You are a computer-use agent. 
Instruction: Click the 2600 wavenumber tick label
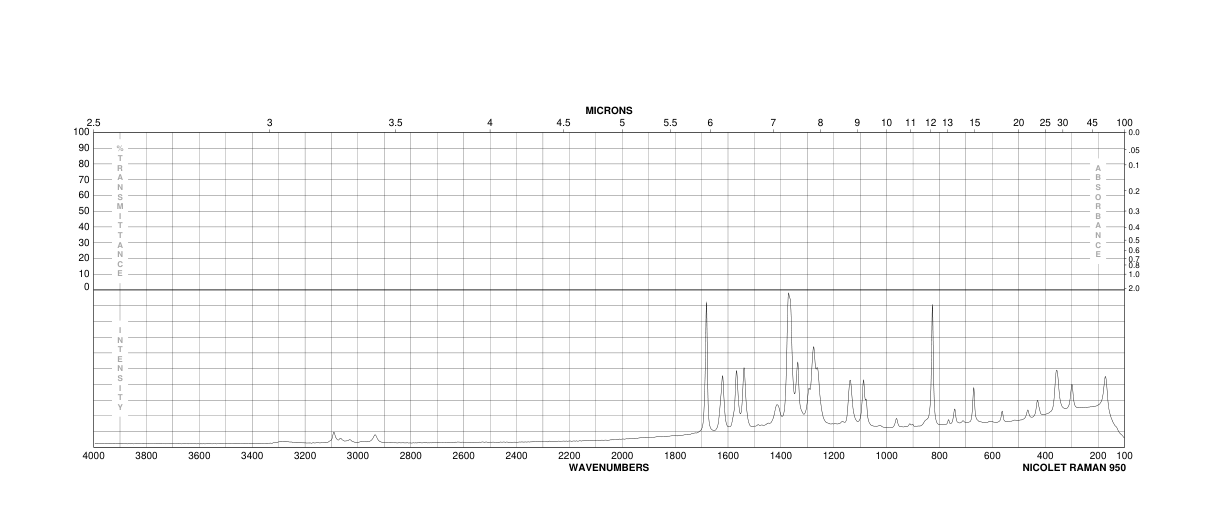click(x=463, y=457)
